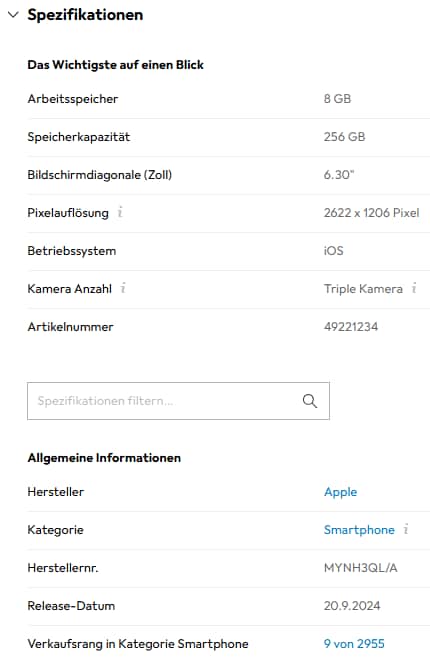This screenshot has height=664, width=430.
Task: Focus the Spezifikationen filtern input field
Action: (x=178, y=401)
